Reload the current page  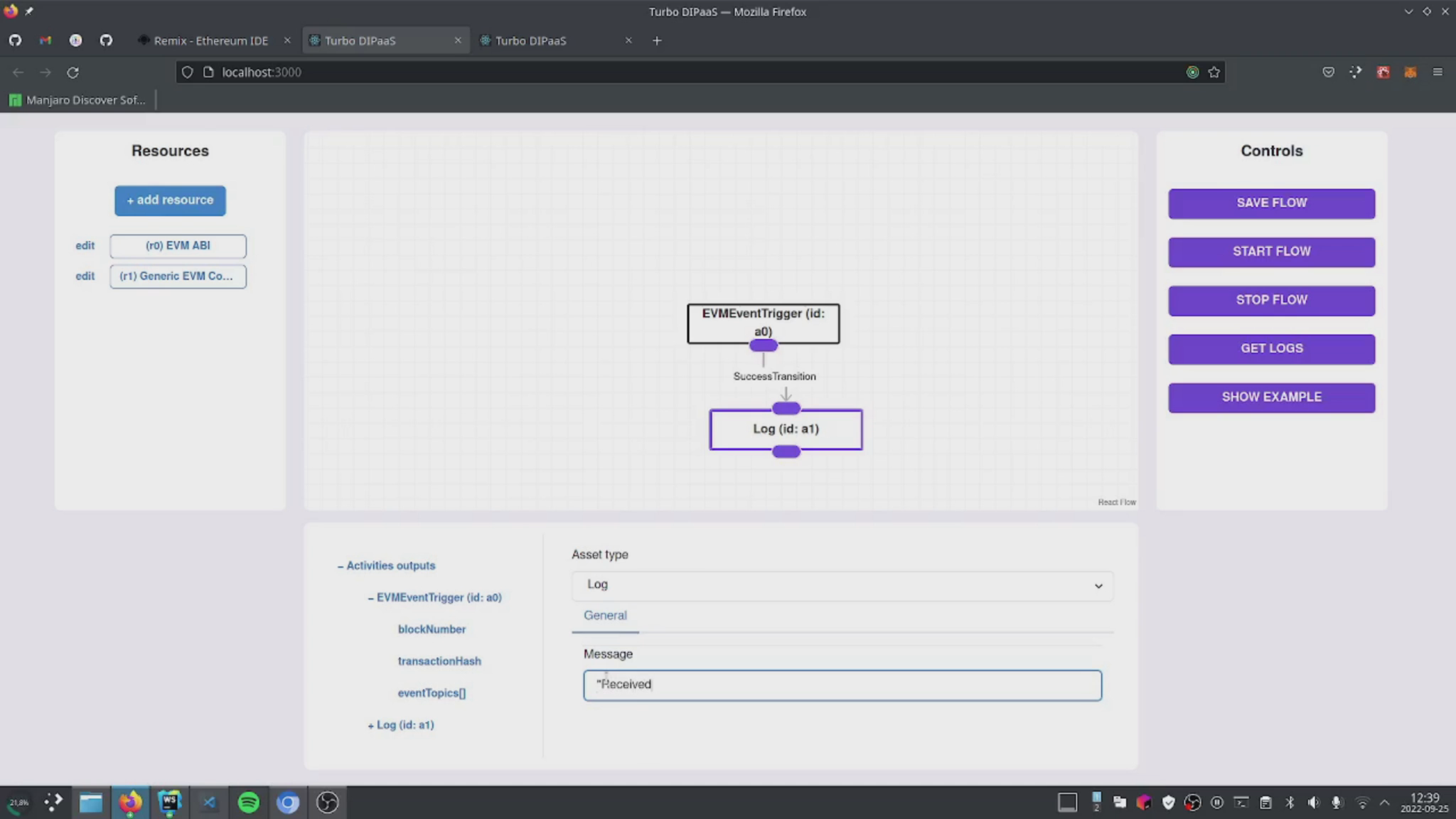(73, 73)
